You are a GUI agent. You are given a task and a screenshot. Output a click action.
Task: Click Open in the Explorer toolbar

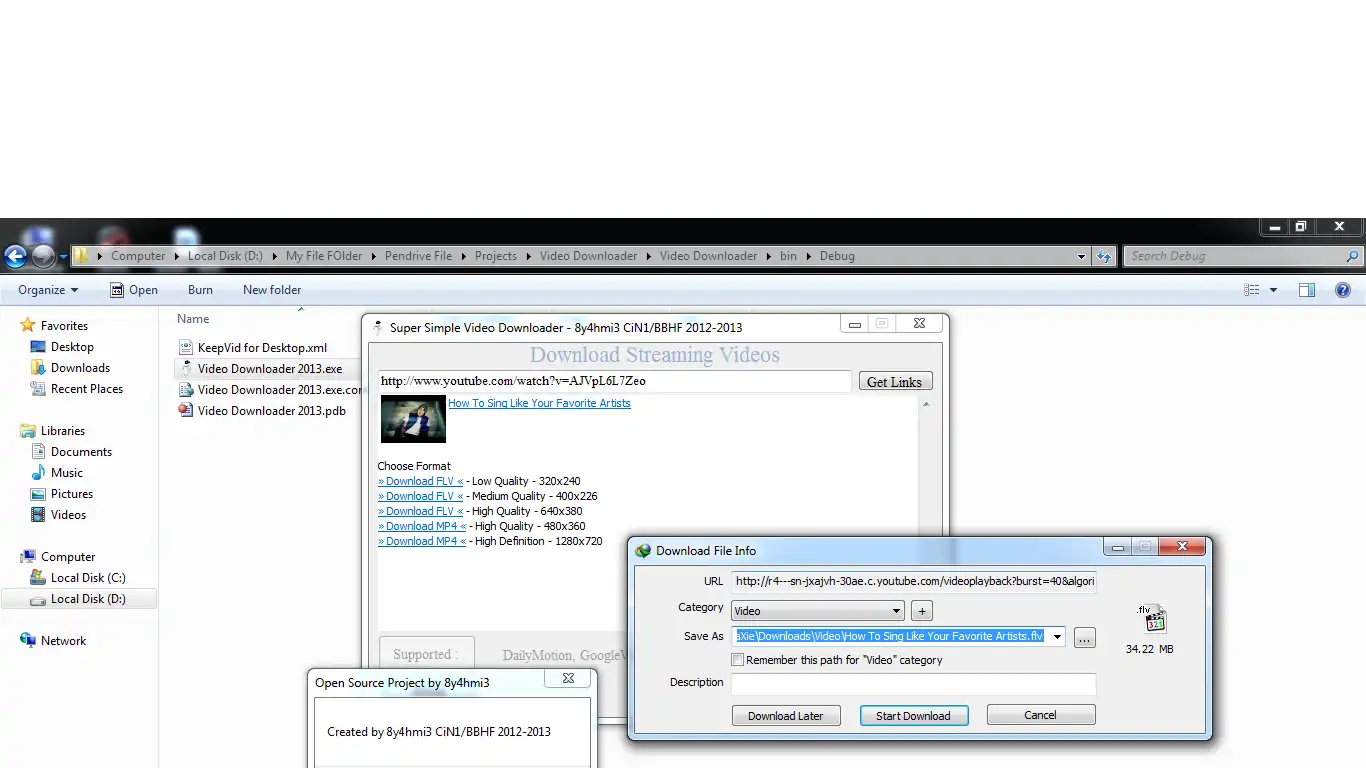point(134,290)
